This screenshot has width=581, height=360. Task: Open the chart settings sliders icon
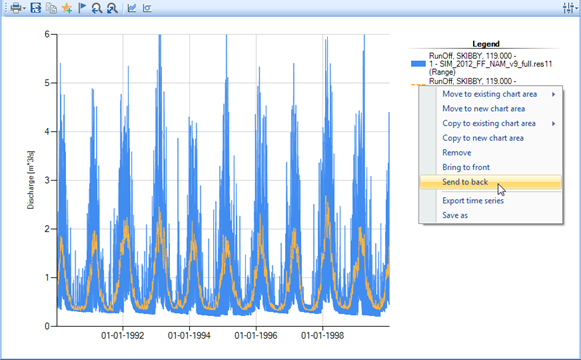(x=568, y=8)
